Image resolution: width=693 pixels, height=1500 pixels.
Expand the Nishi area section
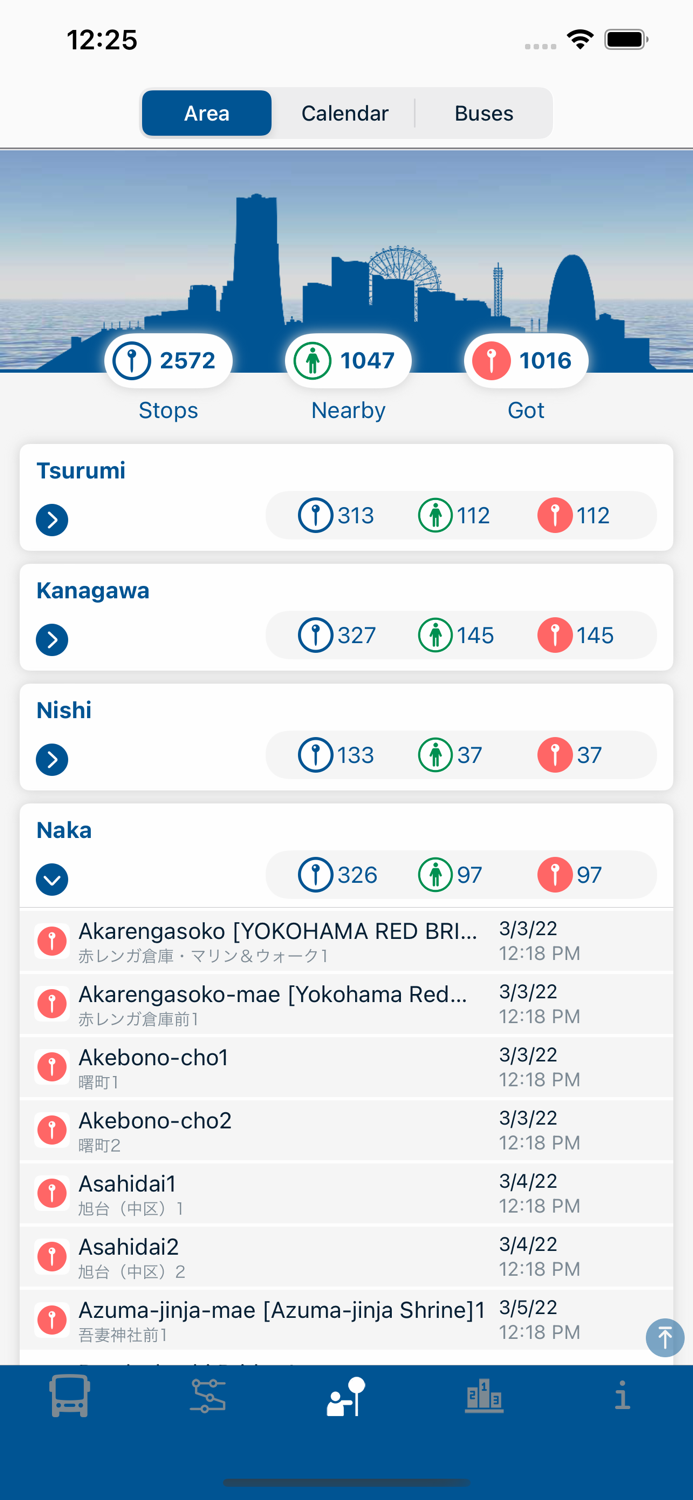52,760
